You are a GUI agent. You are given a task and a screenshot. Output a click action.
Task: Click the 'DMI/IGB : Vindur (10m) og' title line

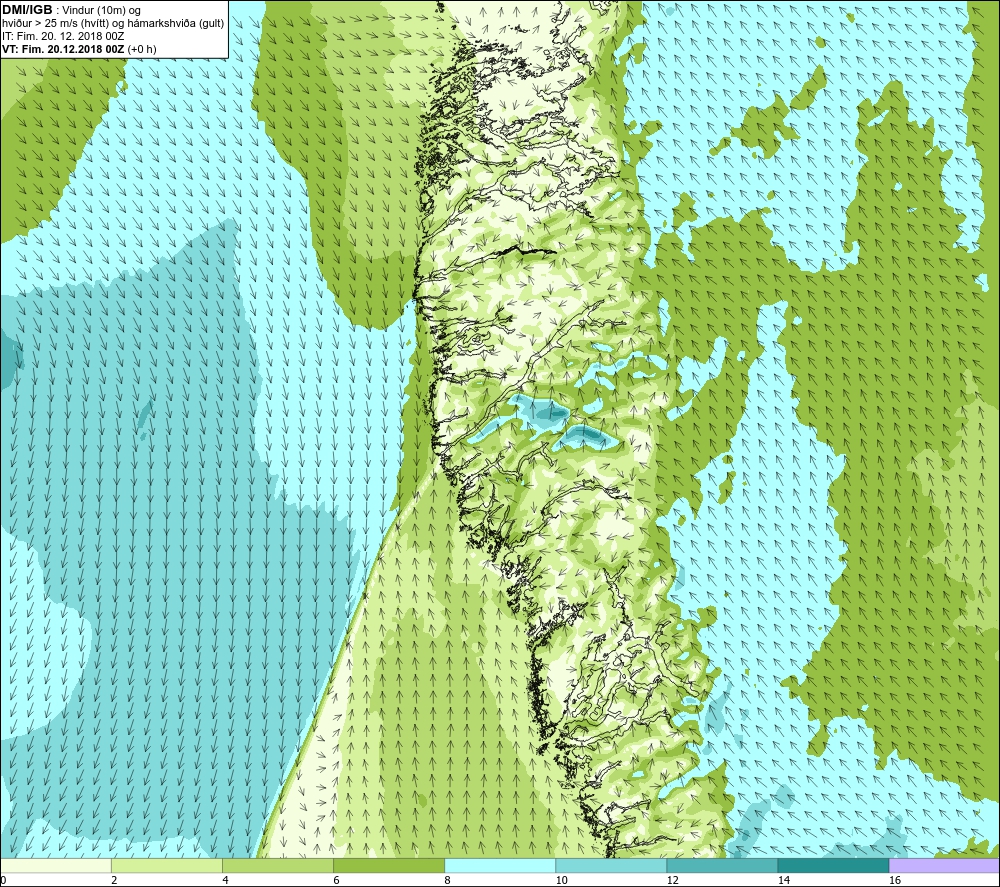coord(71,10)
